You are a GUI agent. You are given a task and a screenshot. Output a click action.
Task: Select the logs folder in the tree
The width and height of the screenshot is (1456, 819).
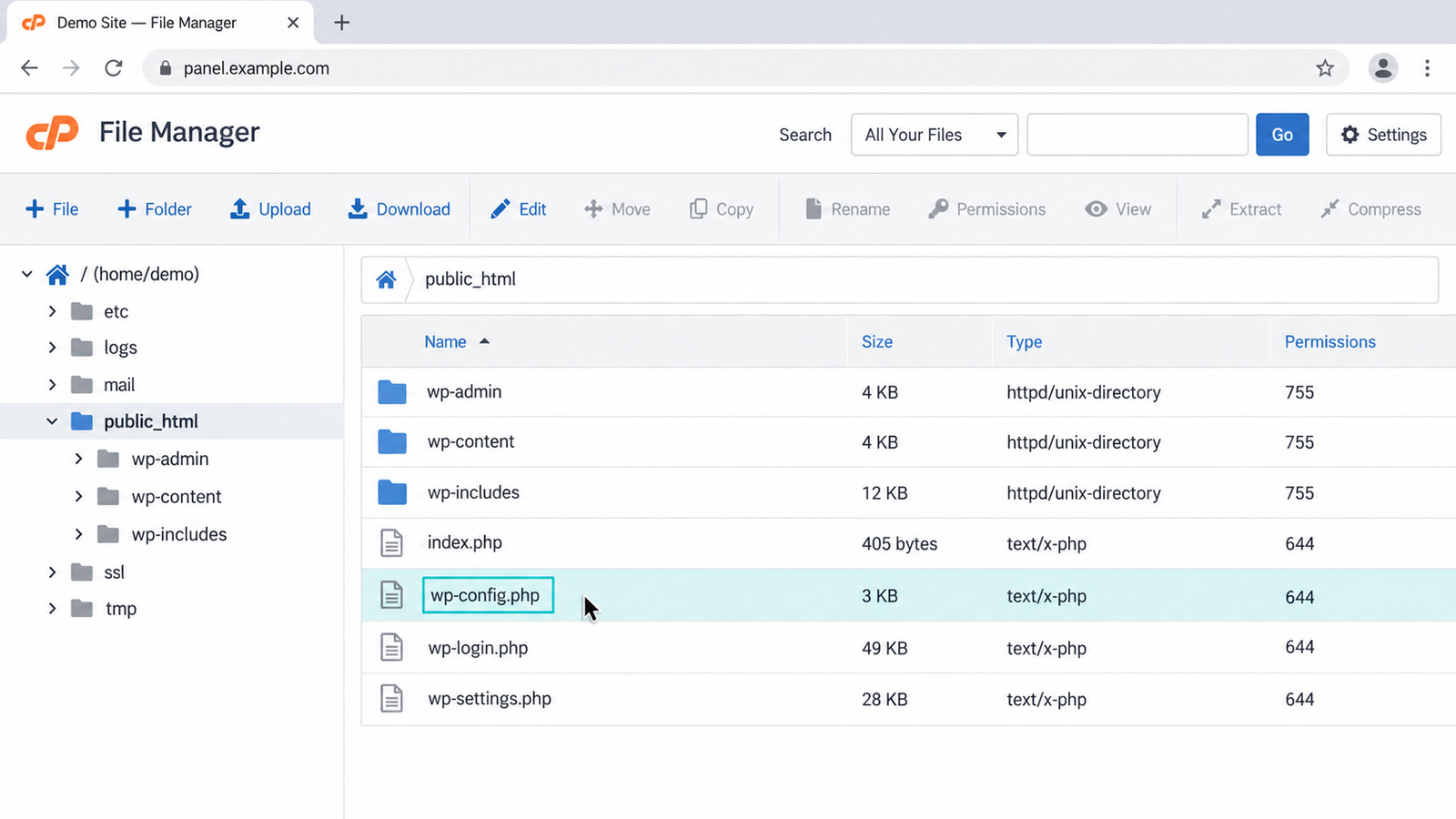click(x=120, y=348)
